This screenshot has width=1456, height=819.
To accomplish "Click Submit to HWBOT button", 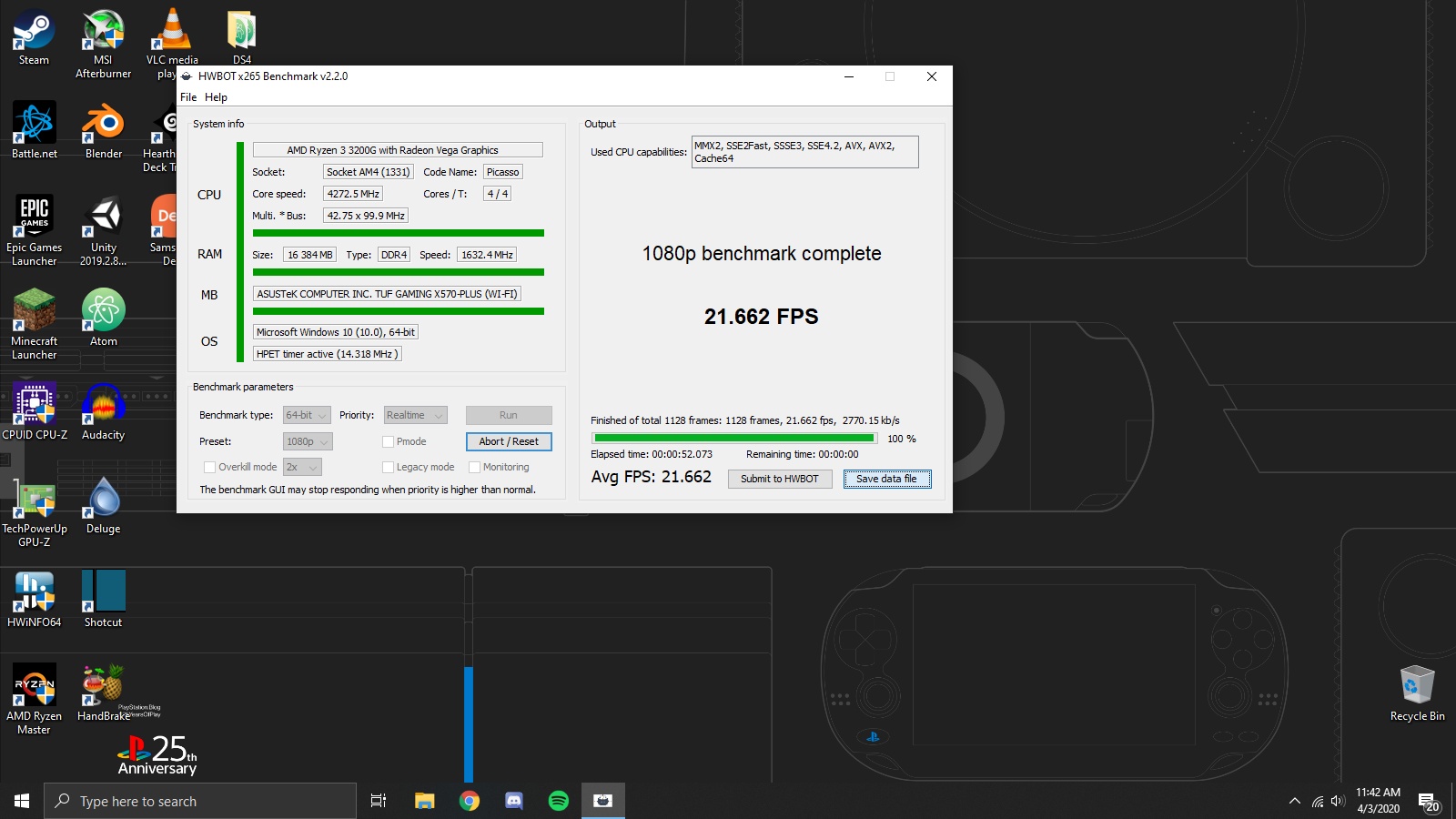I will [780, 479].
